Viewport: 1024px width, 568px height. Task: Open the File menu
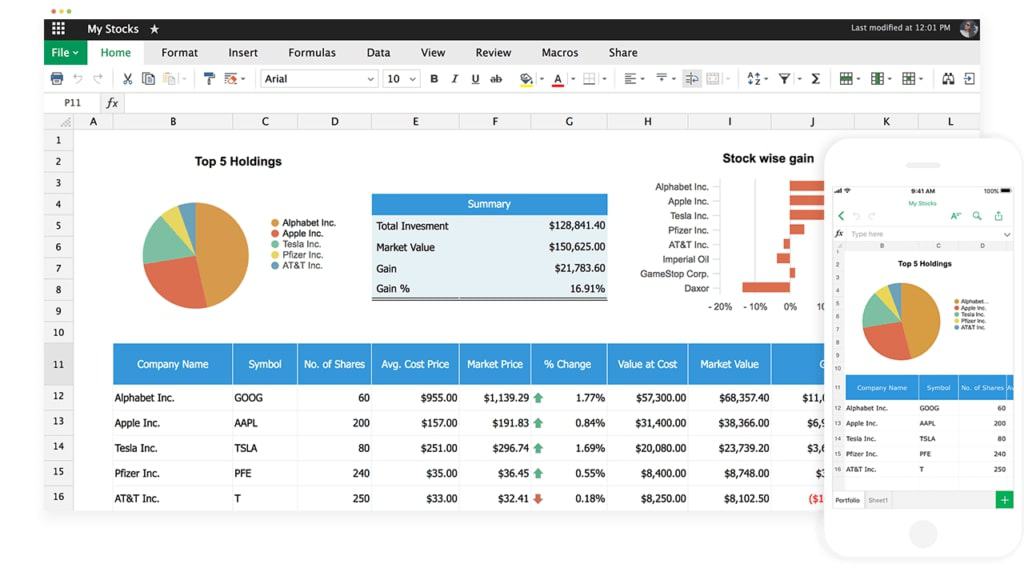(65, 53)
